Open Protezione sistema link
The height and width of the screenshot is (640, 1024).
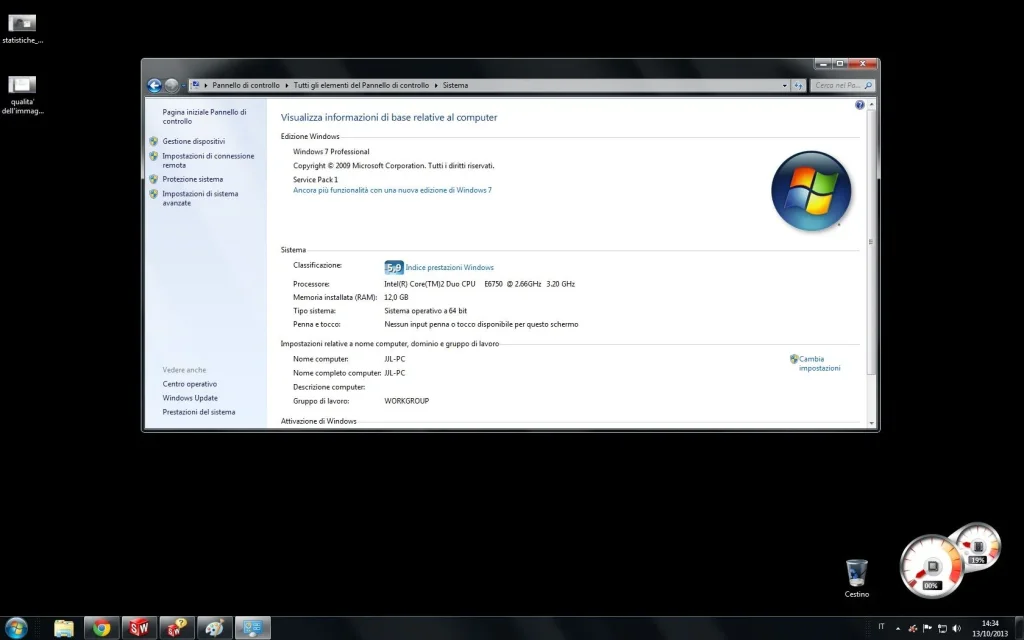[193, 179]
